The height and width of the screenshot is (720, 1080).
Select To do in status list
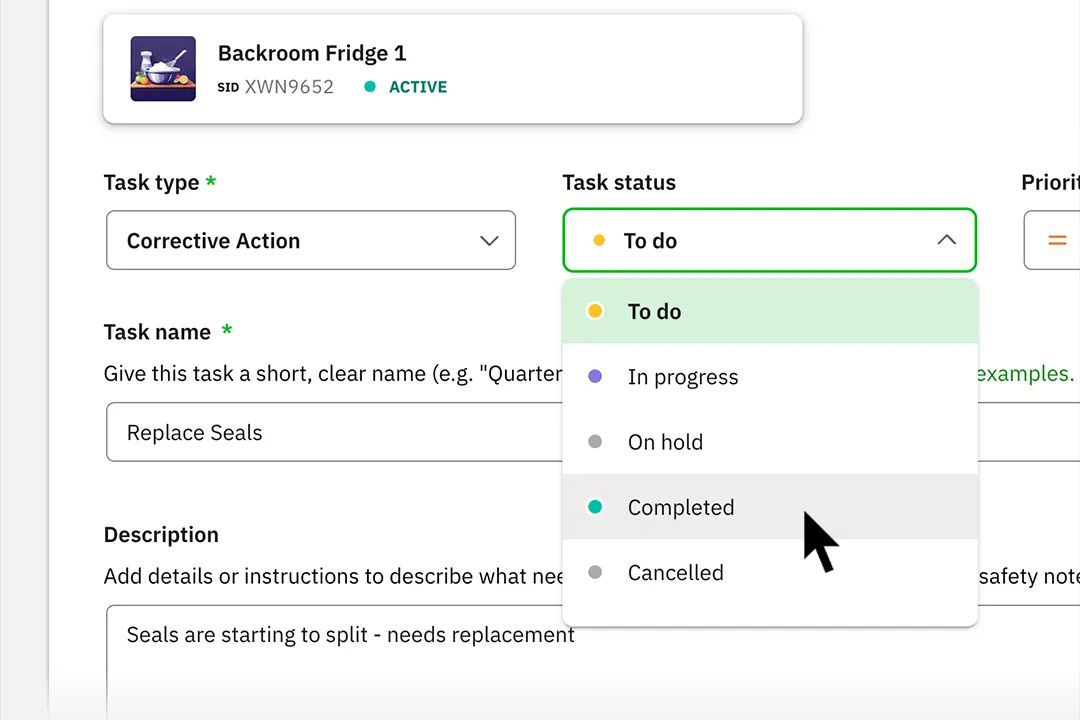tap(770, 311)
